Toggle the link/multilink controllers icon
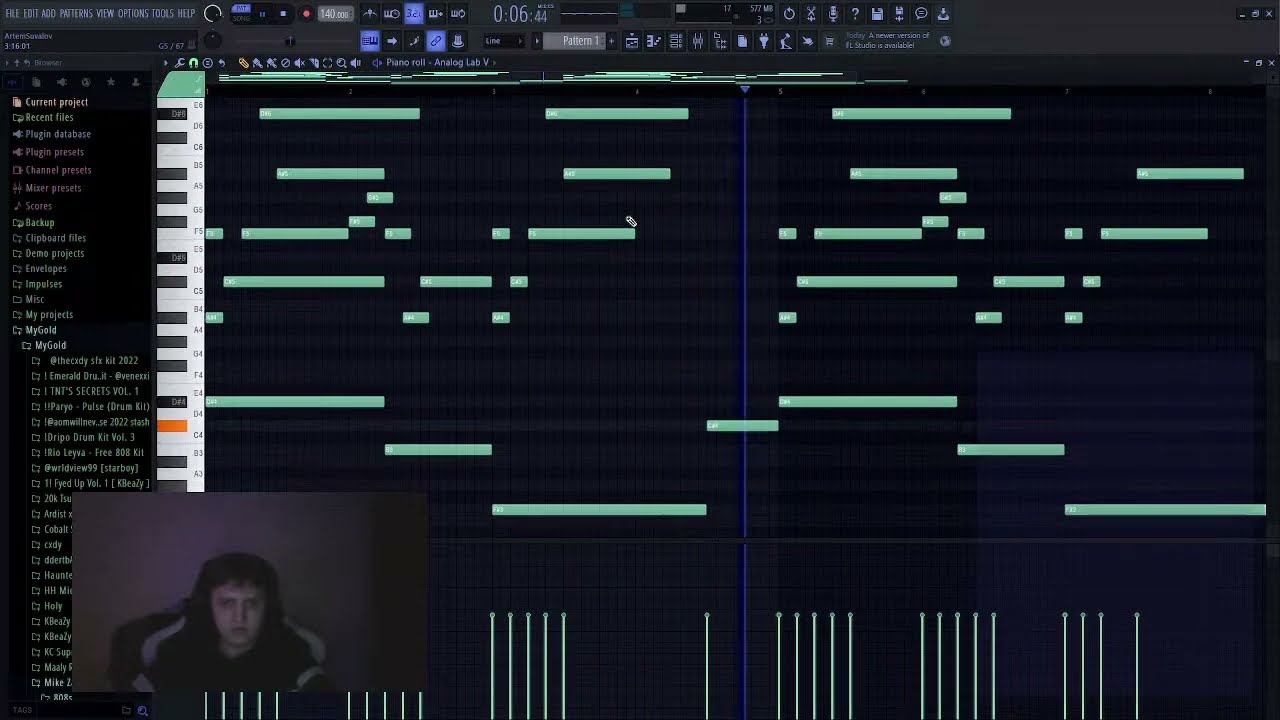Viewport: 1280px width, 720px height. pyautogui.click(x=436, y=41)
